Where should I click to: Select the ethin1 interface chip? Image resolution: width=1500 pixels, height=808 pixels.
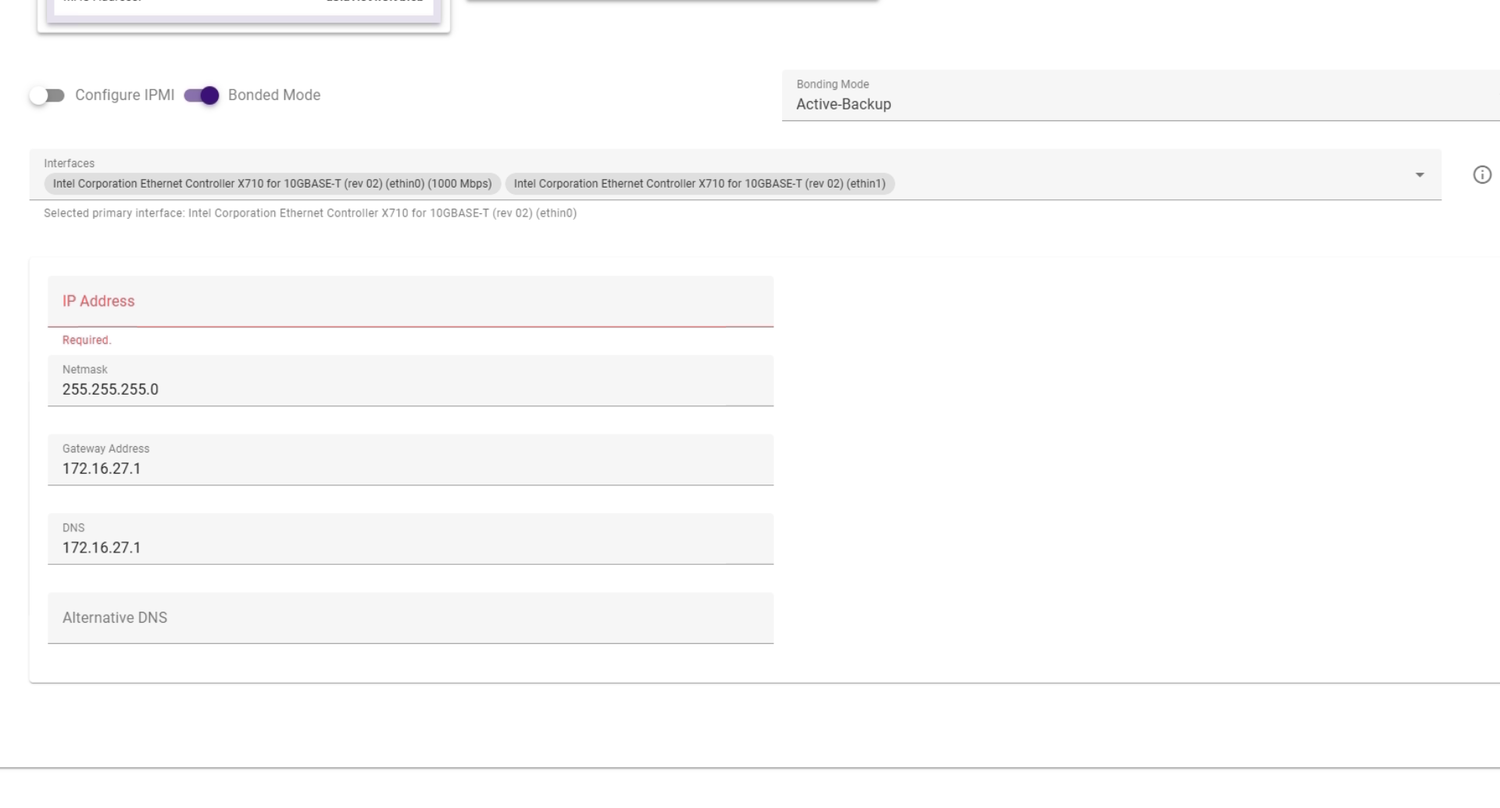pos(699,183)
